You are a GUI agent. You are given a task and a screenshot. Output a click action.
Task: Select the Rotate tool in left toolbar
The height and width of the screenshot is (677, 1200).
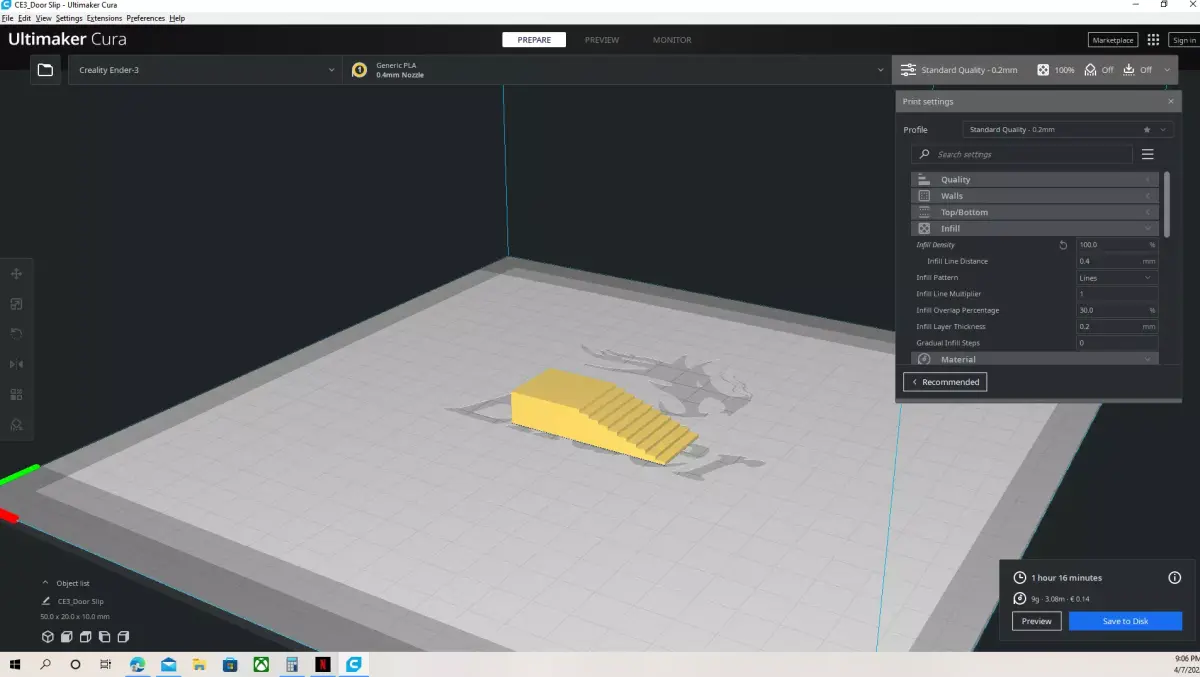(x=16, y=334)
